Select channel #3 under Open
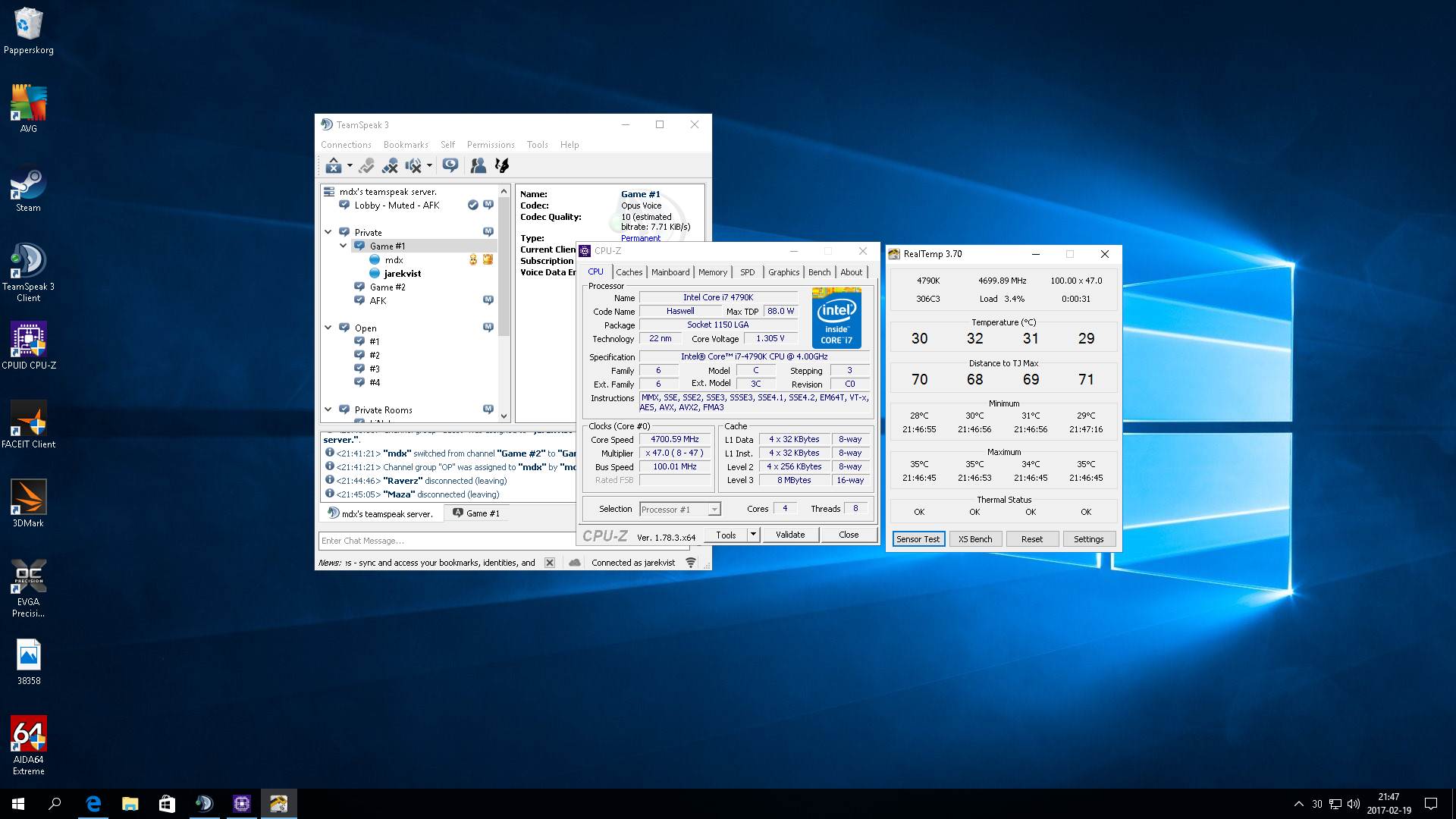The image size is (1456, 819). [x=375, y=369]
